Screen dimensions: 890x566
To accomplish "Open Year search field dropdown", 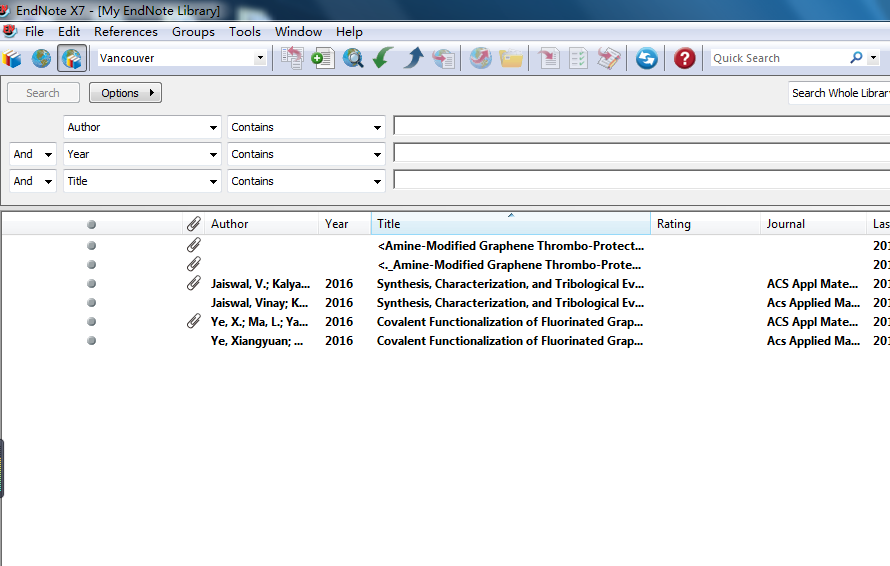I will pyautogui.click(x=213, y=154).
